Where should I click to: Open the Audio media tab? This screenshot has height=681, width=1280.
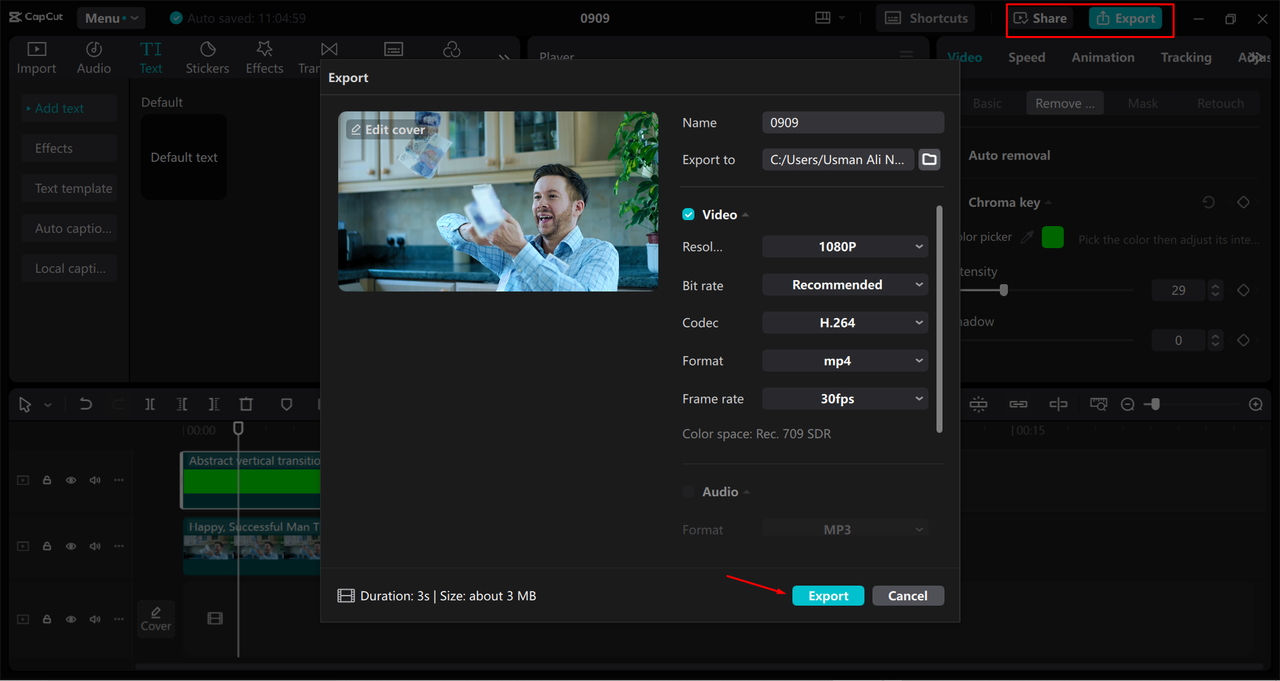94,58
